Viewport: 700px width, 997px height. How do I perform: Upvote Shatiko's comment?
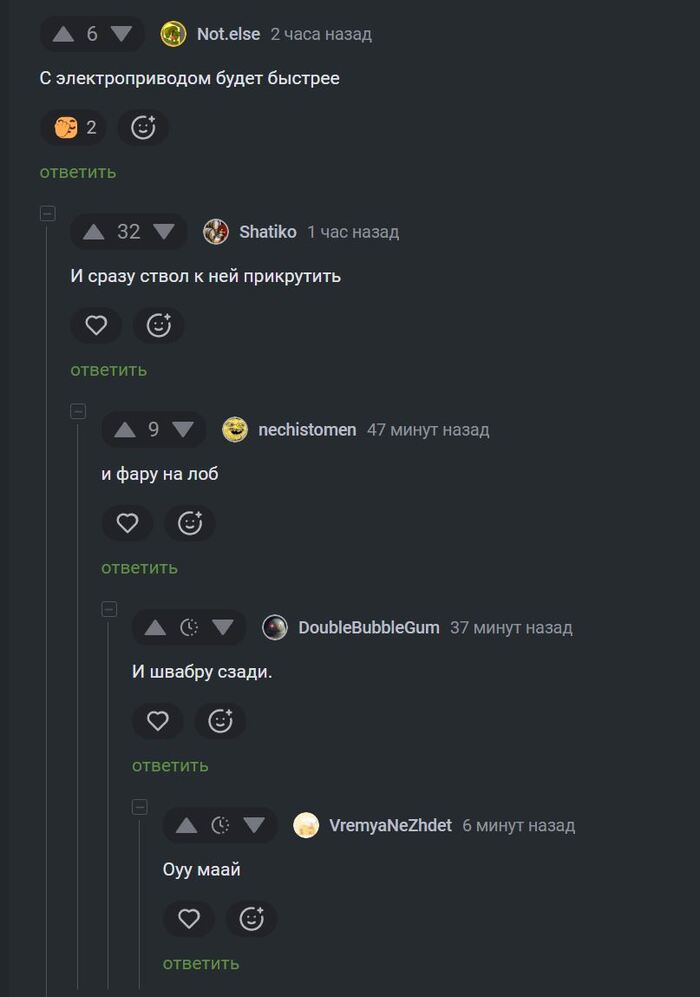pos(94,232)
